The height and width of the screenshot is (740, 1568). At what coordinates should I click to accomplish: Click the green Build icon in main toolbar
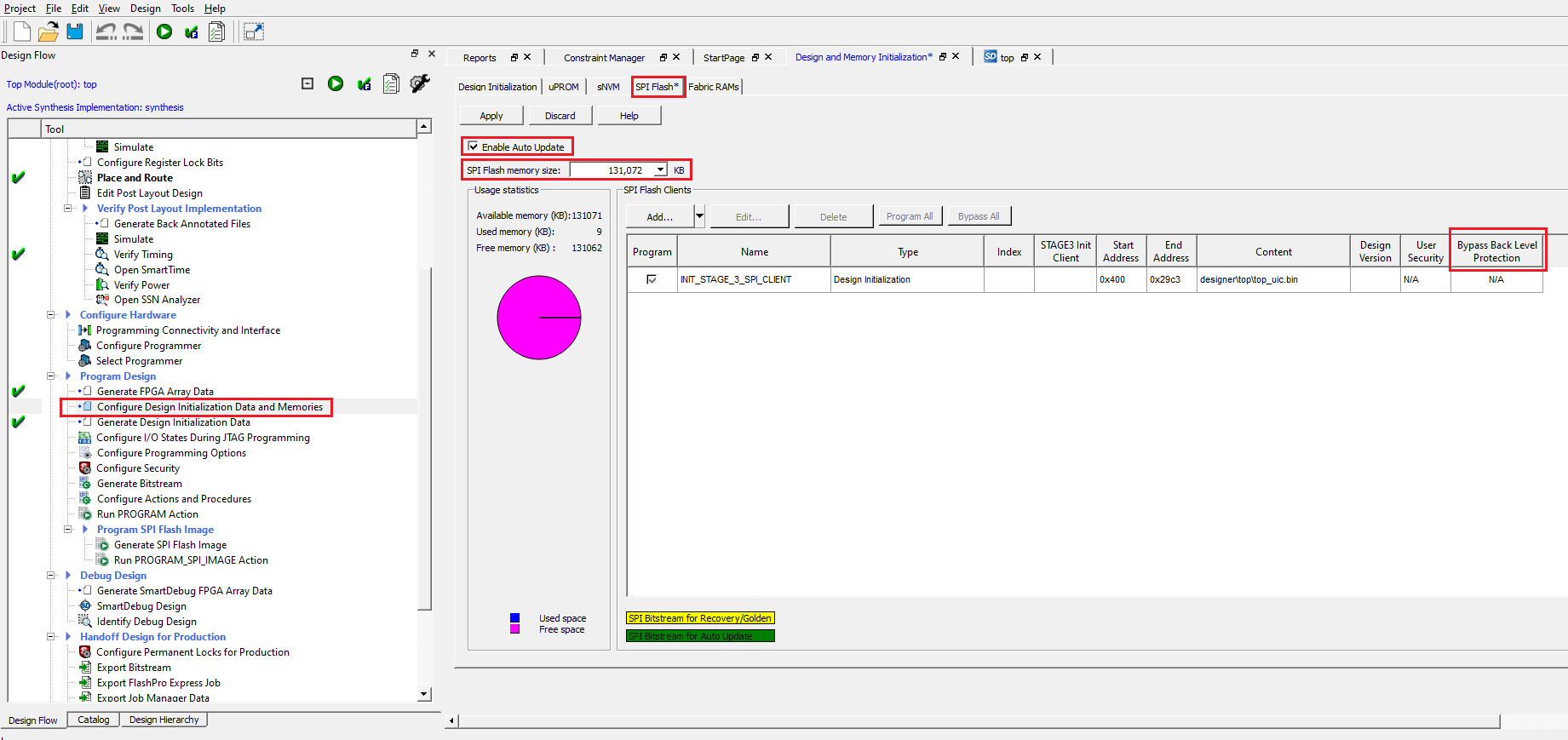click(x=164, y=32)
